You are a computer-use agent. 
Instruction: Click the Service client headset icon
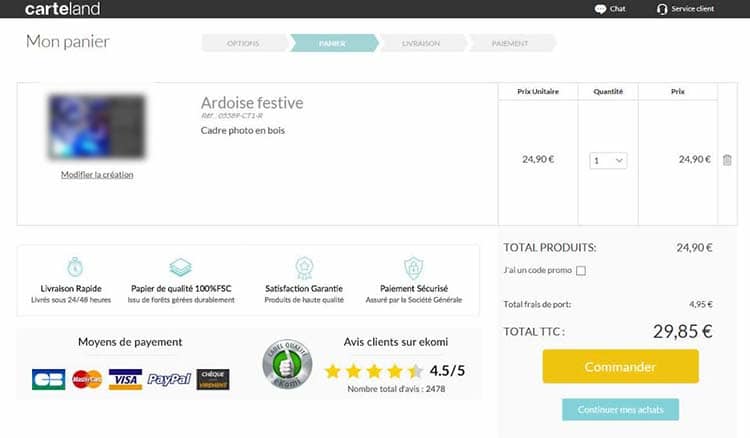[661, 9]
